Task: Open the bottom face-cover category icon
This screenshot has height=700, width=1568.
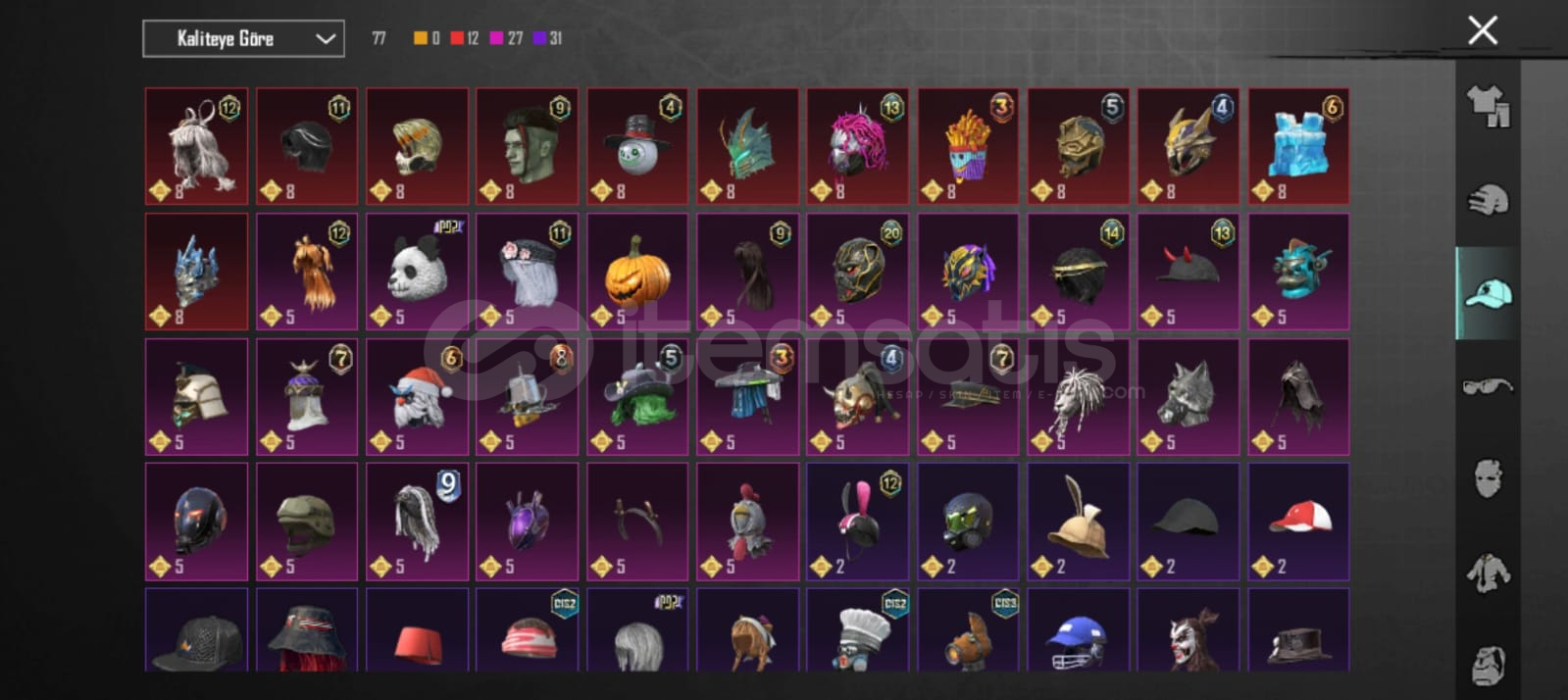Action: click(1488, 664)
